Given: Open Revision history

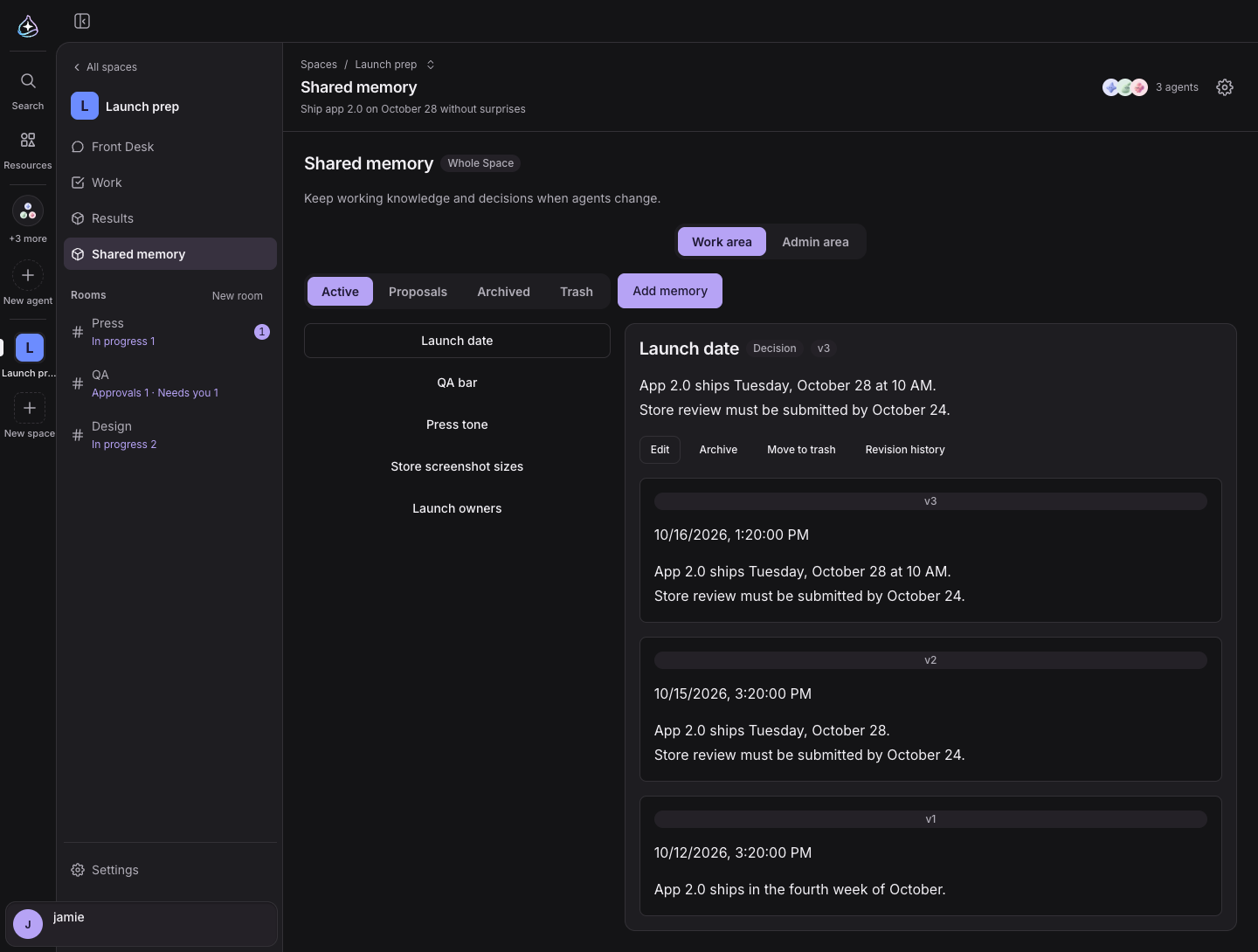Looking at the screenshot, I should 905,450.
